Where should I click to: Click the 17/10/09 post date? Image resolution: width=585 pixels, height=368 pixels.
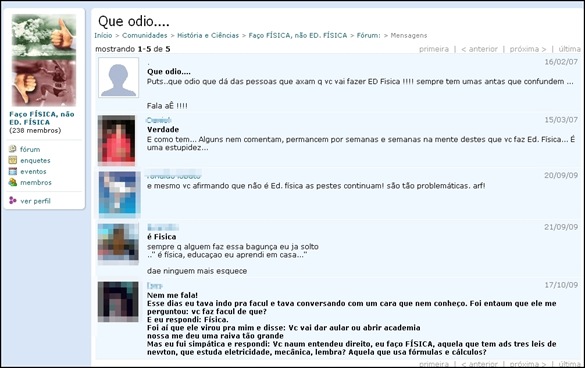click(561, 285)
